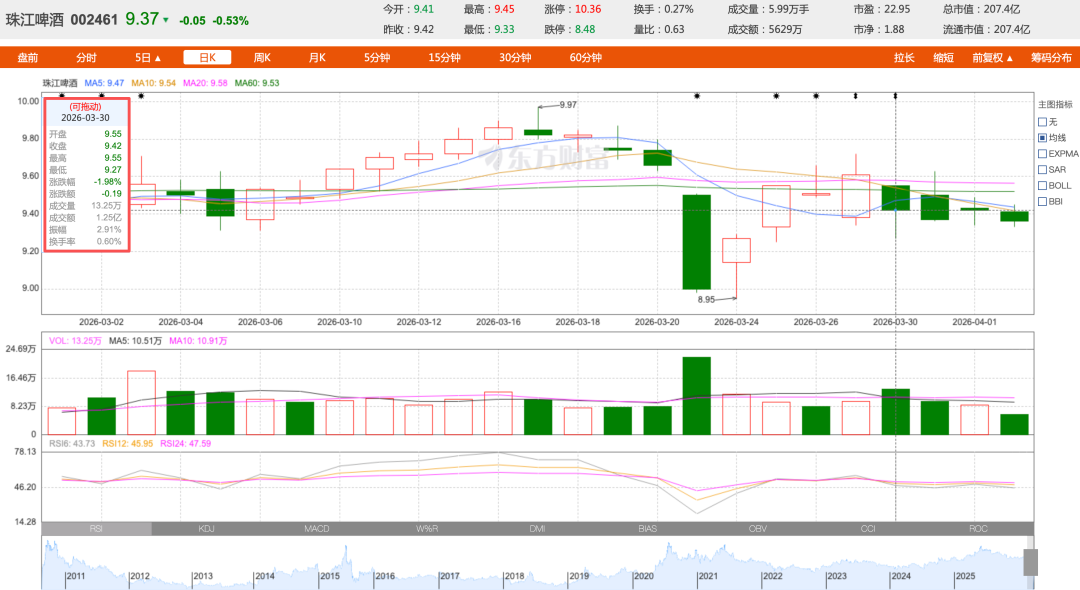Click the 珠江啤酒 stock name in the header
The image size is (1080, 590).
tap(34, 20)
